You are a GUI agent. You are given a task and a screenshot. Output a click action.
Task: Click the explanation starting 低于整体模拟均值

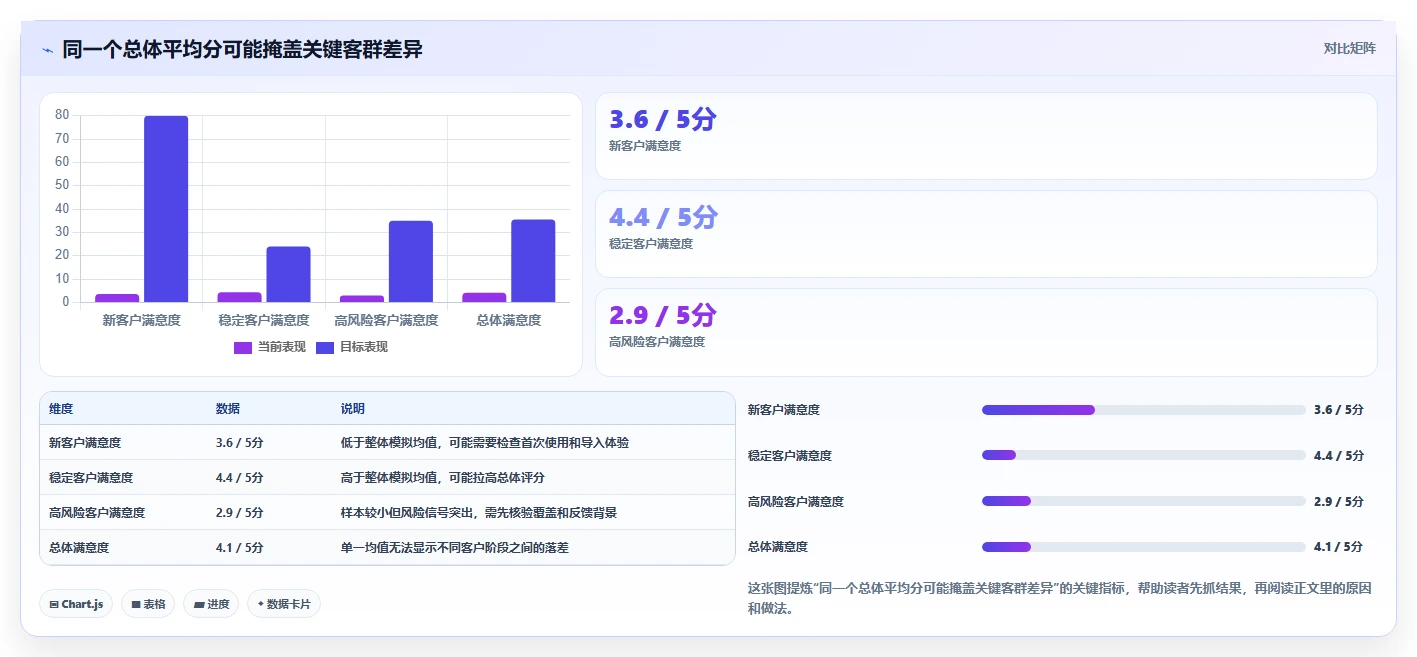485,442
